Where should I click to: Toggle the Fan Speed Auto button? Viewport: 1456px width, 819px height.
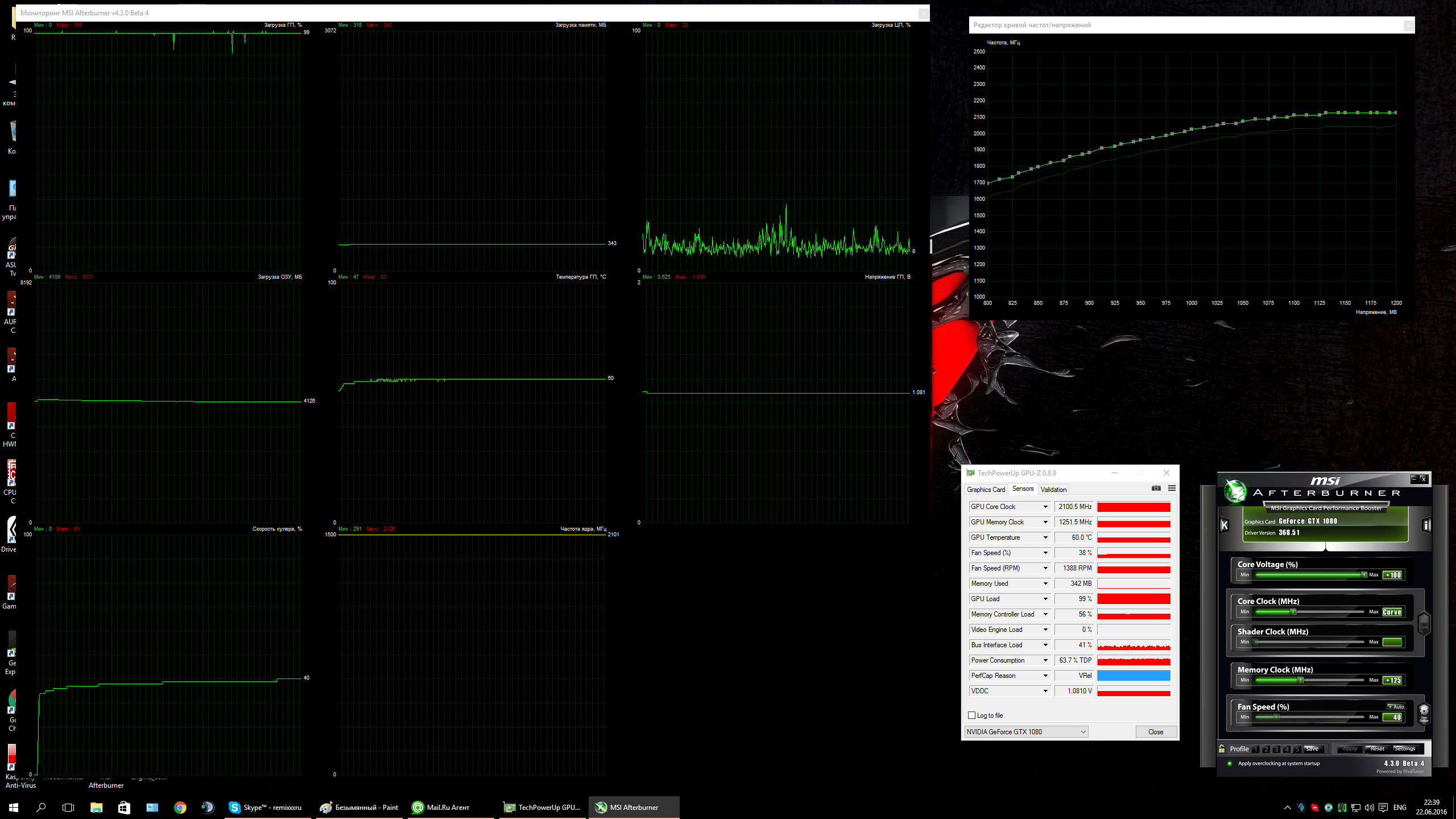coord(1396,706)
